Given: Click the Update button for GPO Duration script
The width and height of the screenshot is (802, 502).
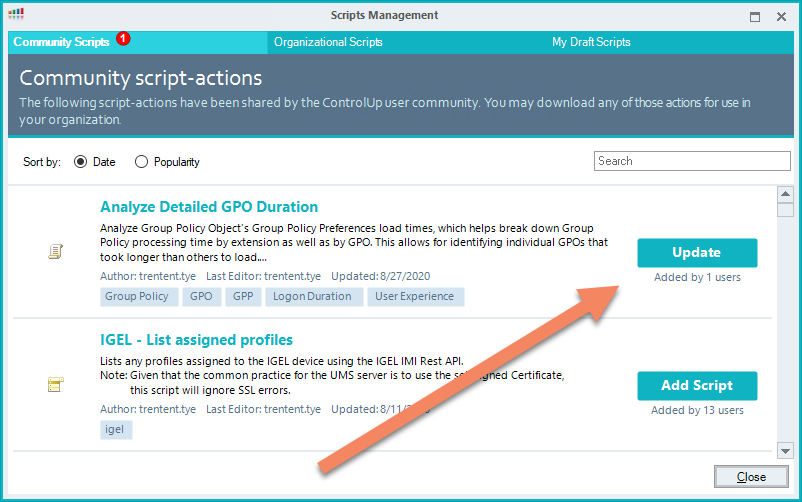Looking at the screenshot, I should (697, 253).
